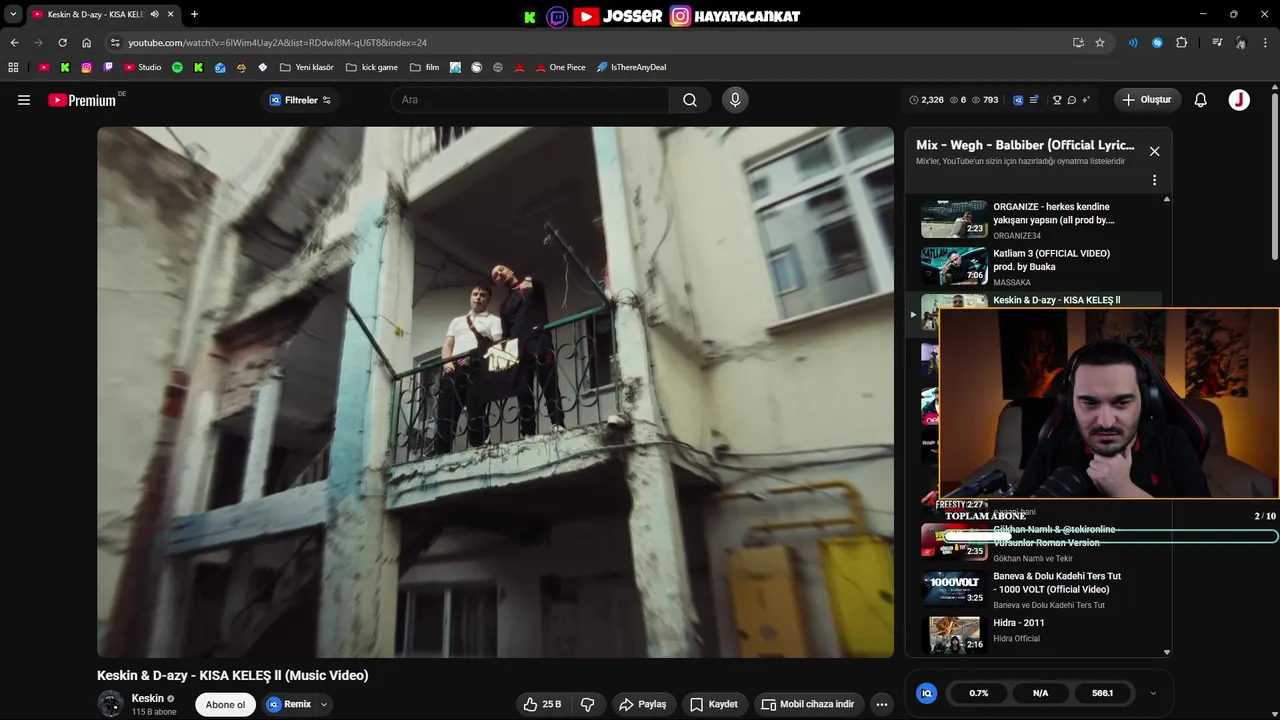1280x720 pixels.
Task: Close the Mix playlist panel
Action: [x=1154, y=151]
